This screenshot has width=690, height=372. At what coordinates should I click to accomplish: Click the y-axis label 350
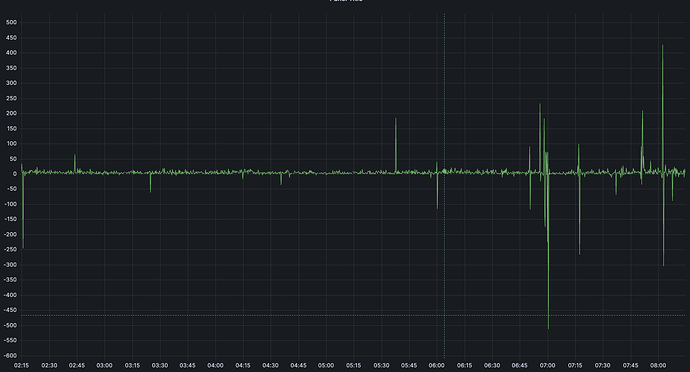[12, 68]
